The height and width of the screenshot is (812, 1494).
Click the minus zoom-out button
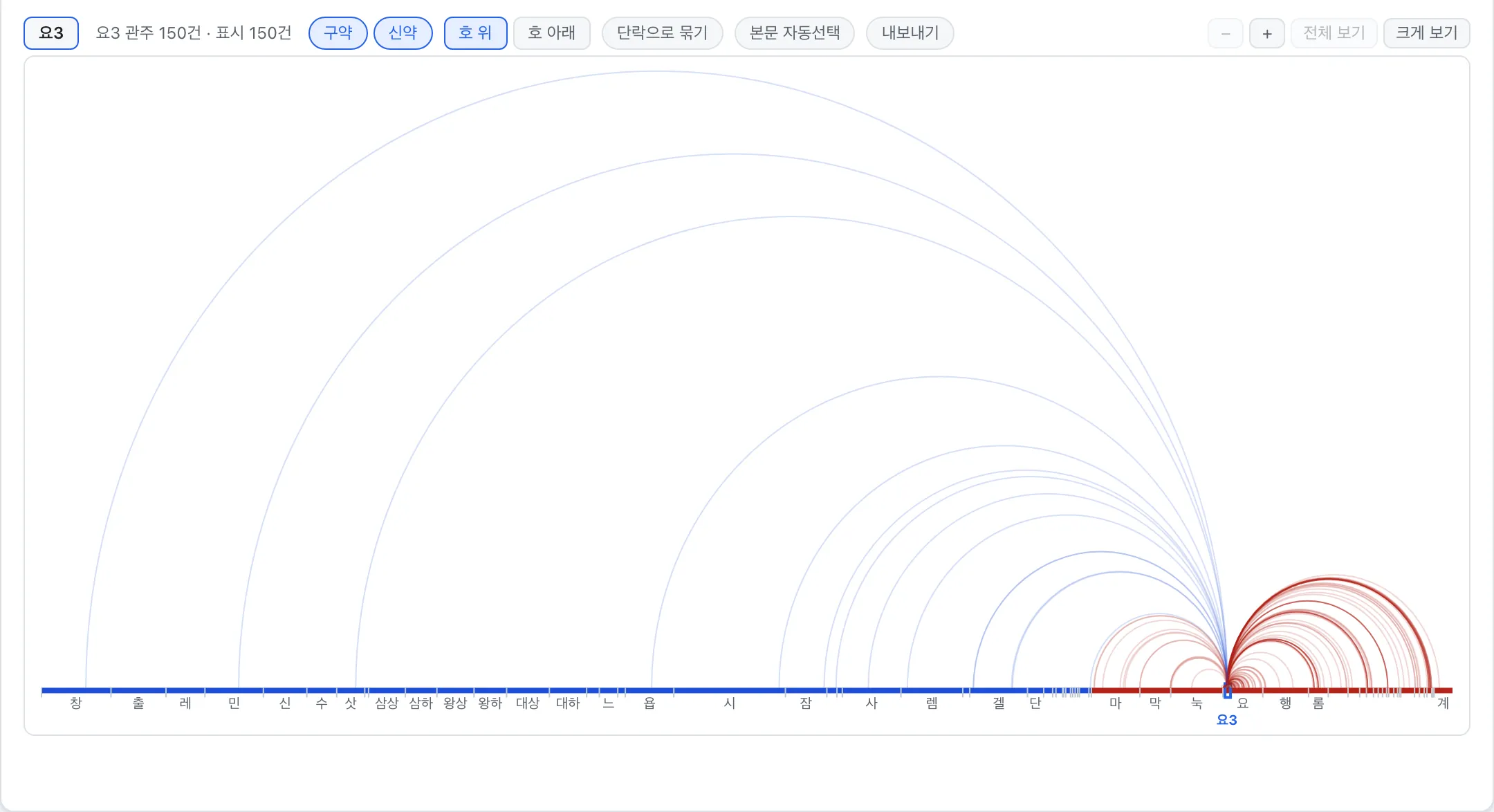click(1226, 33)
